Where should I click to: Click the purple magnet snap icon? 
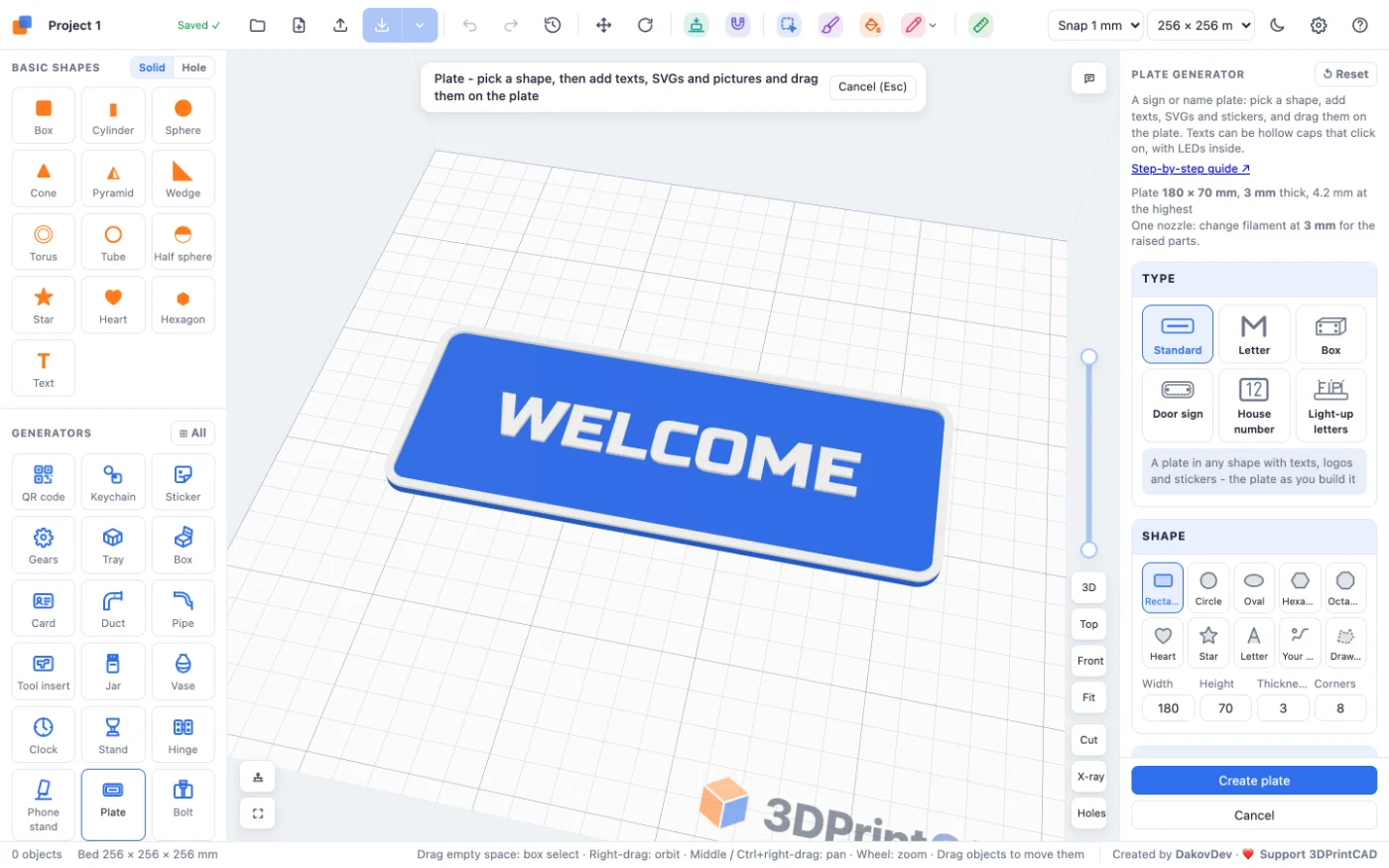(737, 26)
